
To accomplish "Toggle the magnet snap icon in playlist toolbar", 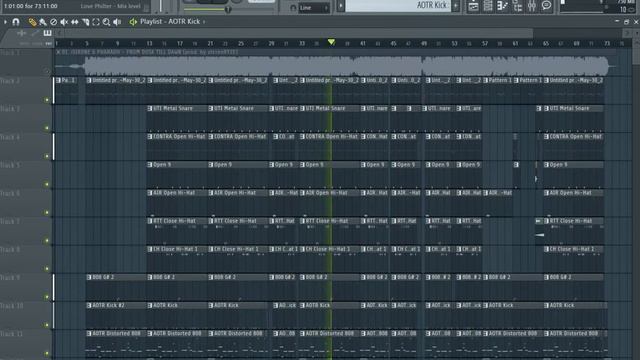I will coord(16,22).
